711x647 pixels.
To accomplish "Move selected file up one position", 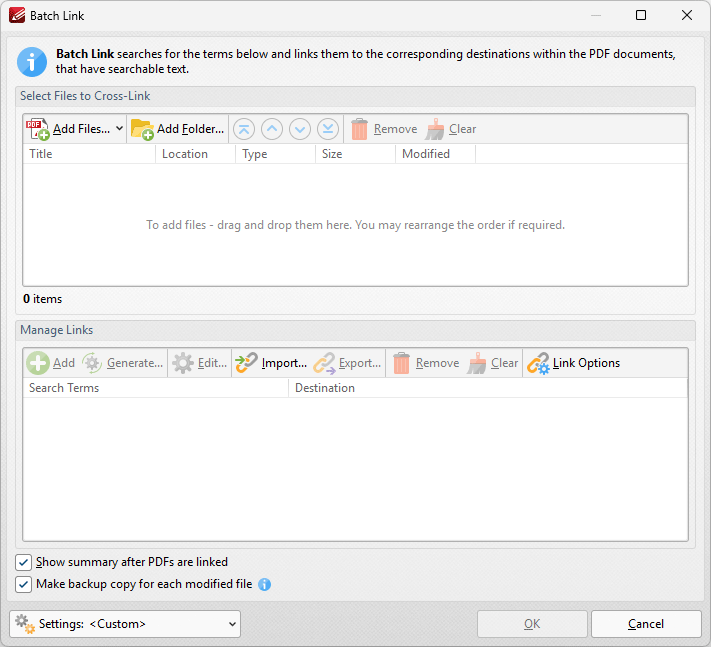I will tap(272, 129).
